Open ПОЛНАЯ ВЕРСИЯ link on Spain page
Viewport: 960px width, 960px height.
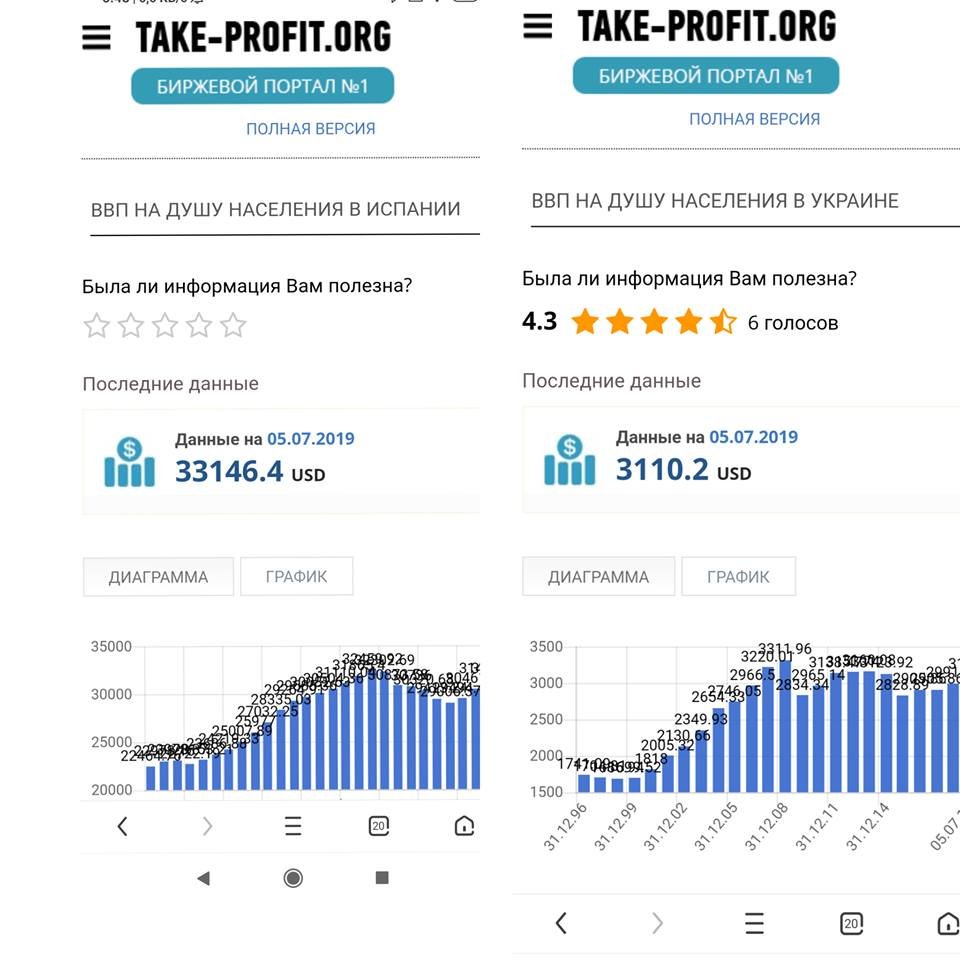pos(311,129)
